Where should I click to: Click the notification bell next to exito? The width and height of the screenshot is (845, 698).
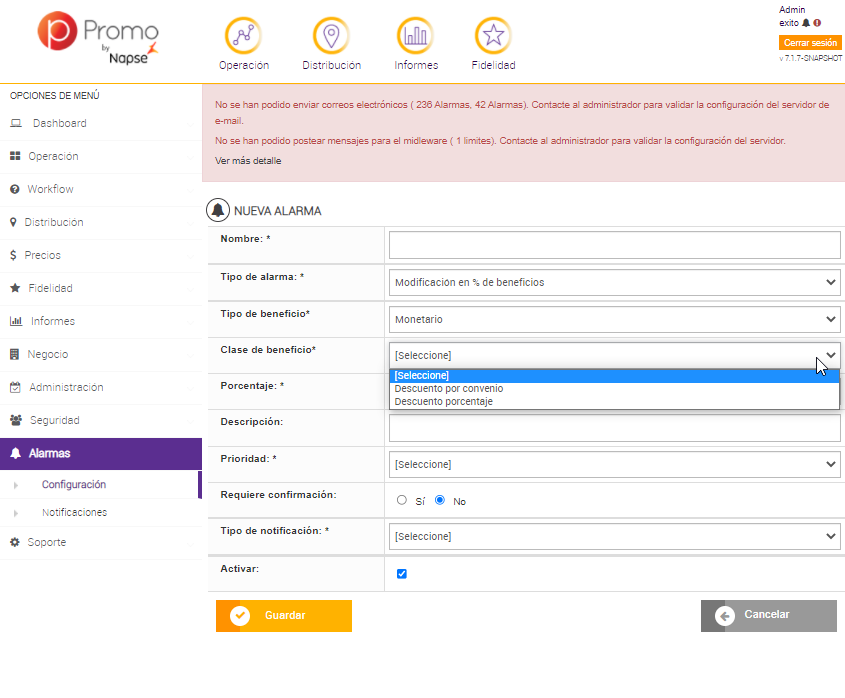click(806, 22)
